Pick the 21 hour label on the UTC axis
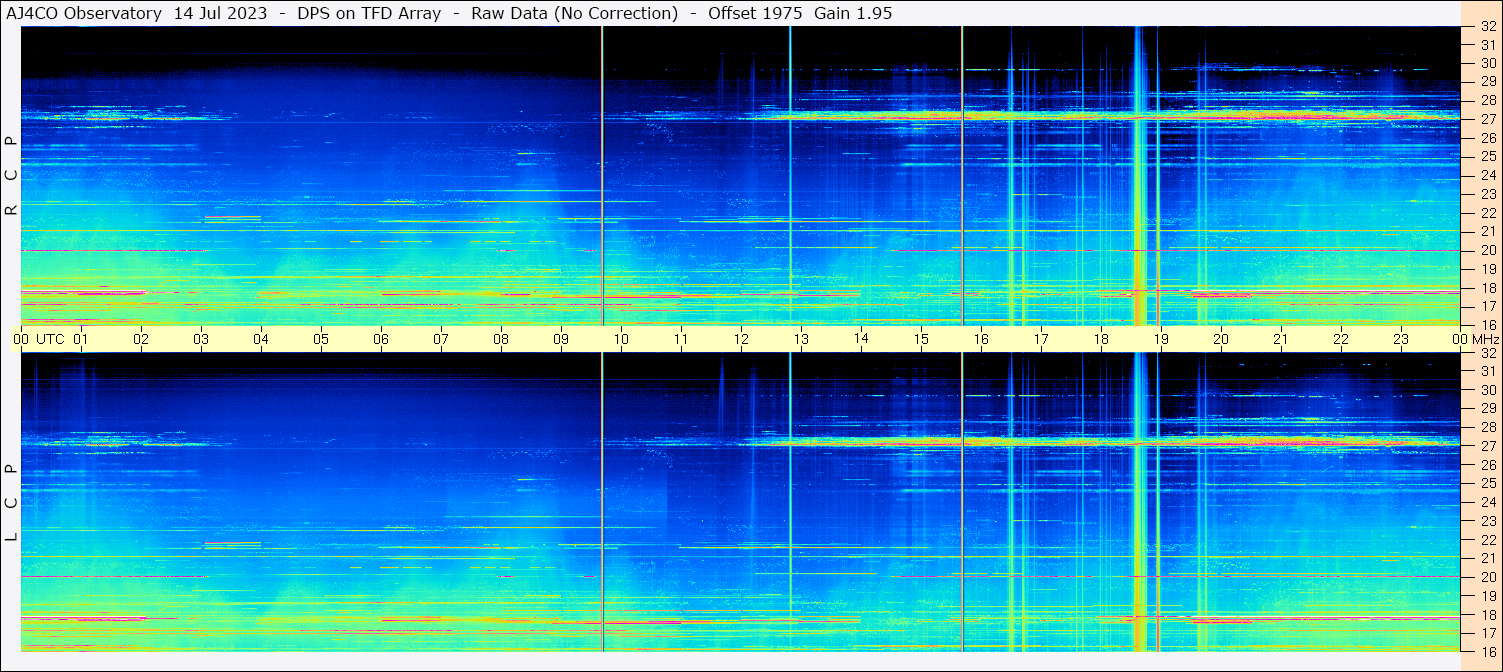 tap(1281, 339)
